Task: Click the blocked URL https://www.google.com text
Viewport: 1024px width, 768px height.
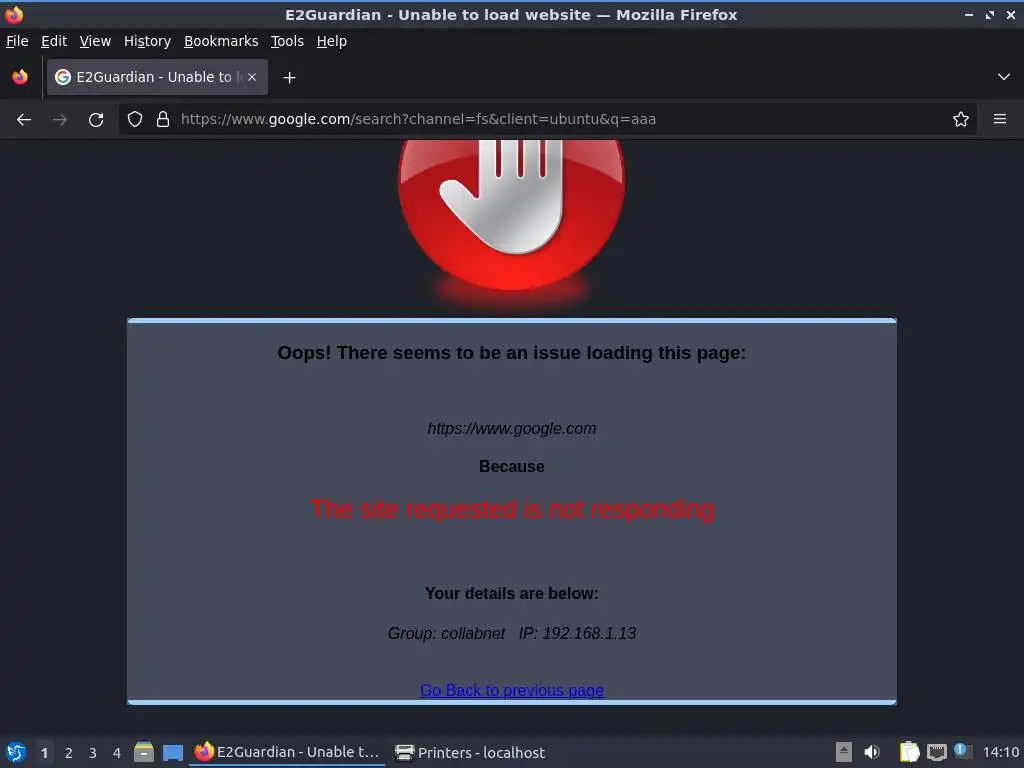Action: (x=512, y=428)
